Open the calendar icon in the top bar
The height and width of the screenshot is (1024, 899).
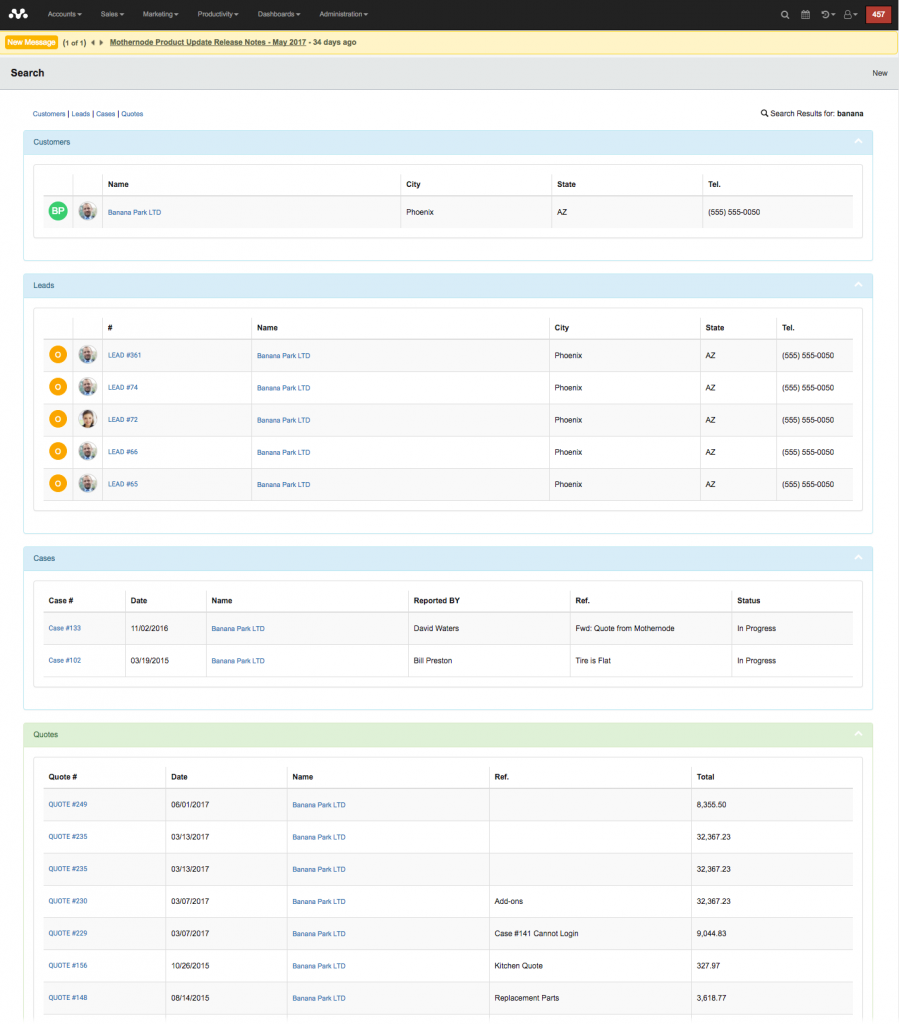[x=806, y=14]
